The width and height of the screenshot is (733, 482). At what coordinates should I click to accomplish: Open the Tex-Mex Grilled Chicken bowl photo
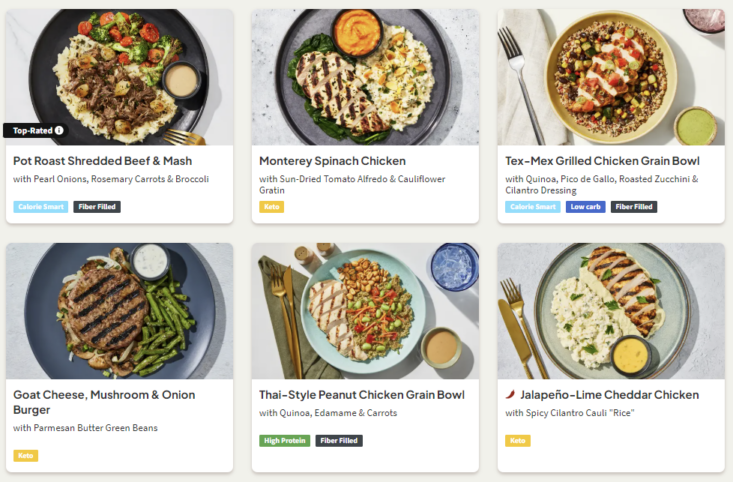pos(611,77)
